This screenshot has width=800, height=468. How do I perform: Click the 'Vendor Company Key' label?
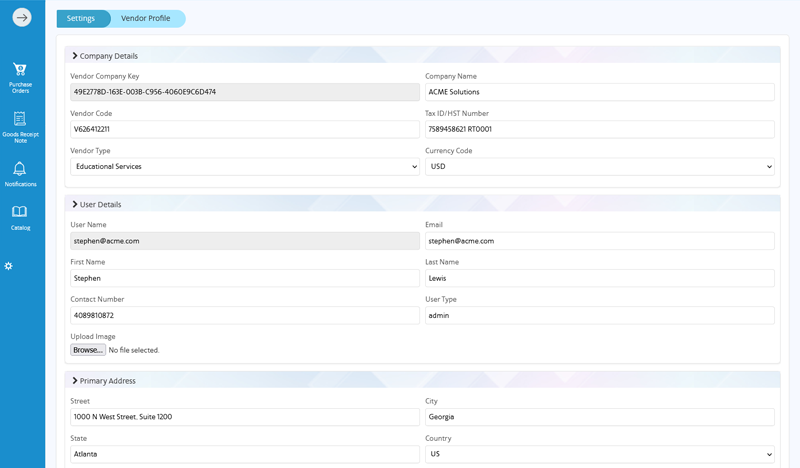pyautogui.click(x=105, y=76)
